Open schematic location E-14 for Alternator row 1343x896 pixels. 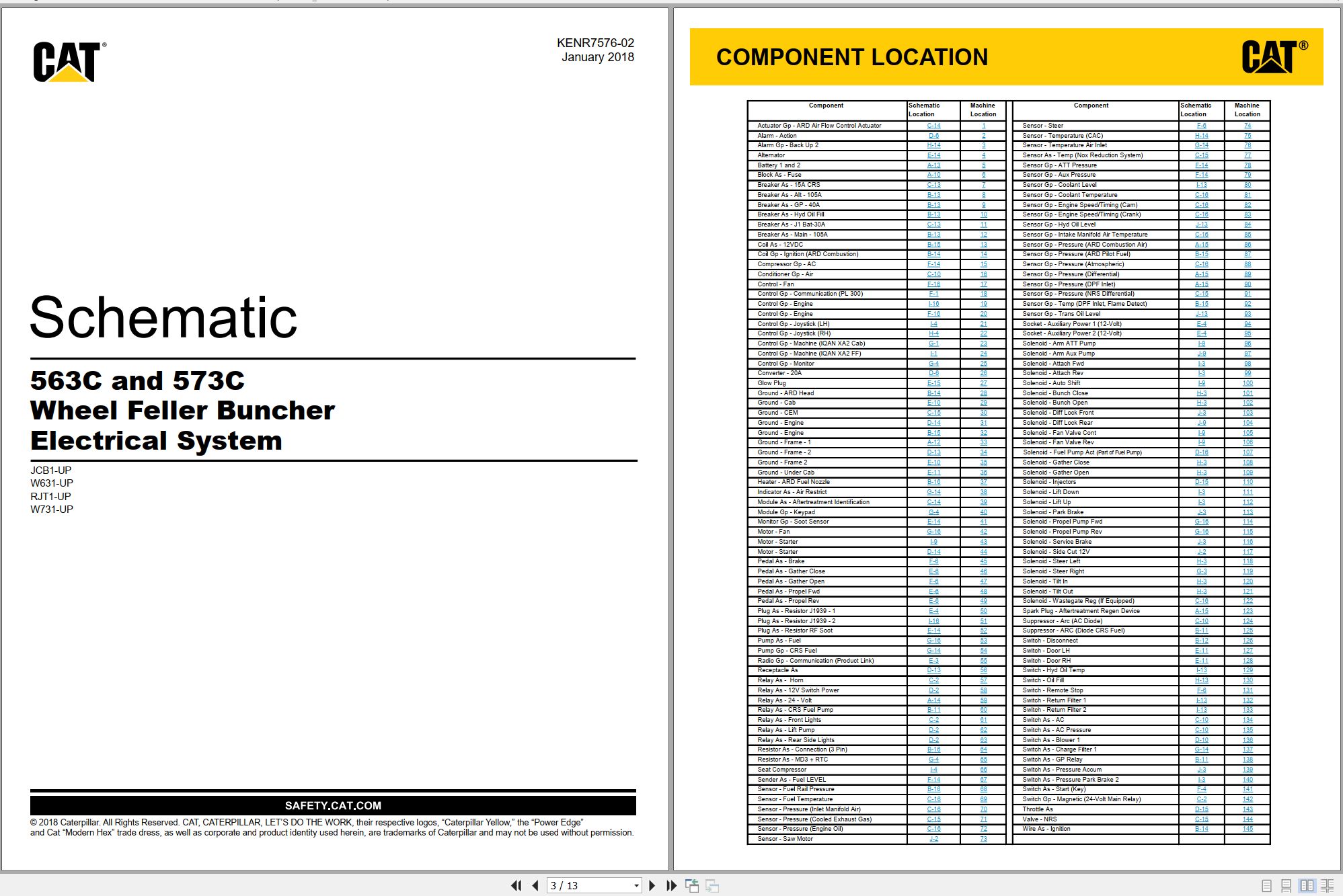coord(933,155)
